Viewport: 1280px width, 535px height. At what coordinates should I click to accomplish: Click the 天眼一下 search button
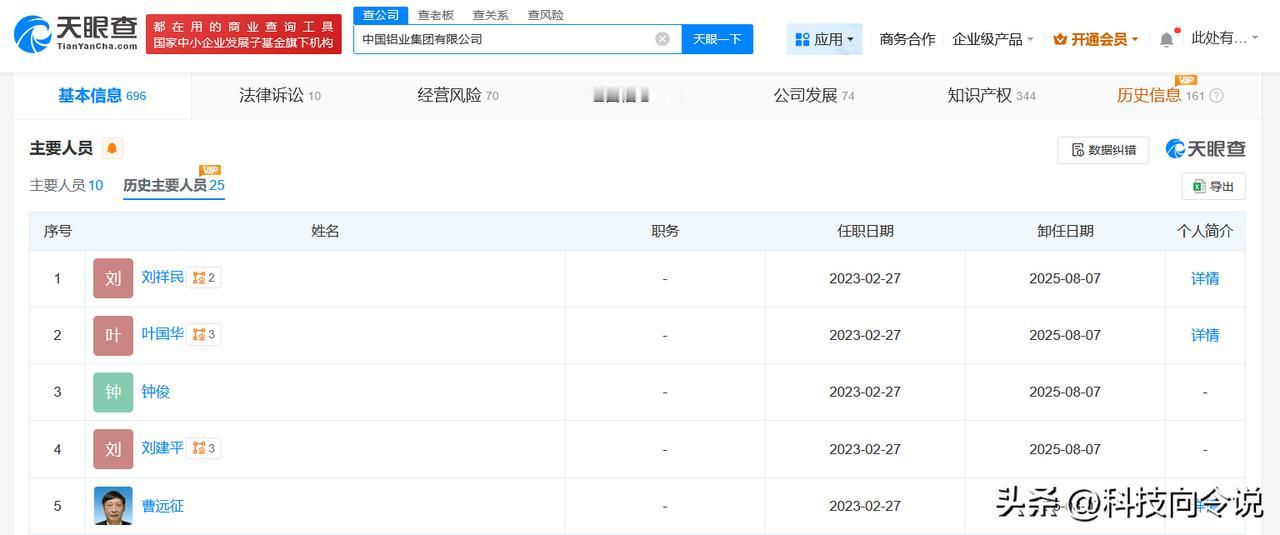[x=717, y=39]
